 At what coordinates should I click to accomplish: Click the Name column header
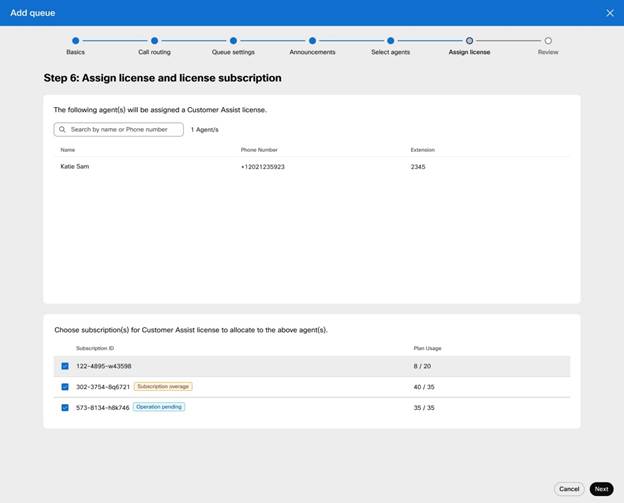[x=68, y=150]
